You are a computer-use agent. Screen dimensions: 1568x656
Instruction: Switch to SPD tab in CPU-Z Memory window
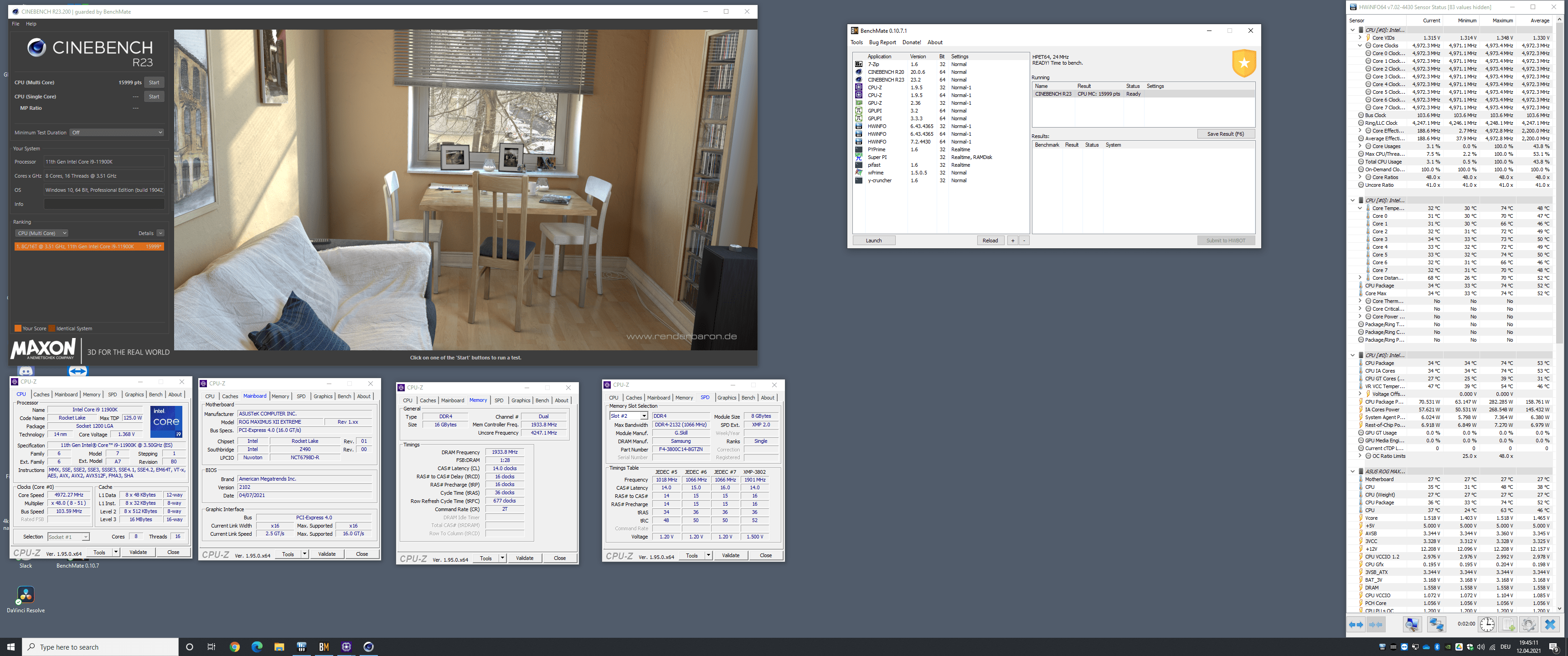pos(499,400)
